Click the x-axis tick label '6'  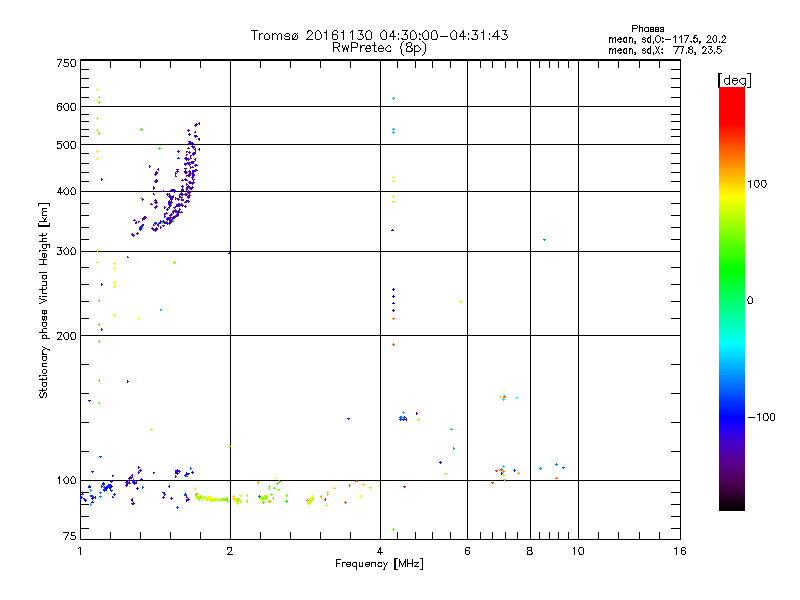pos(467,551)
